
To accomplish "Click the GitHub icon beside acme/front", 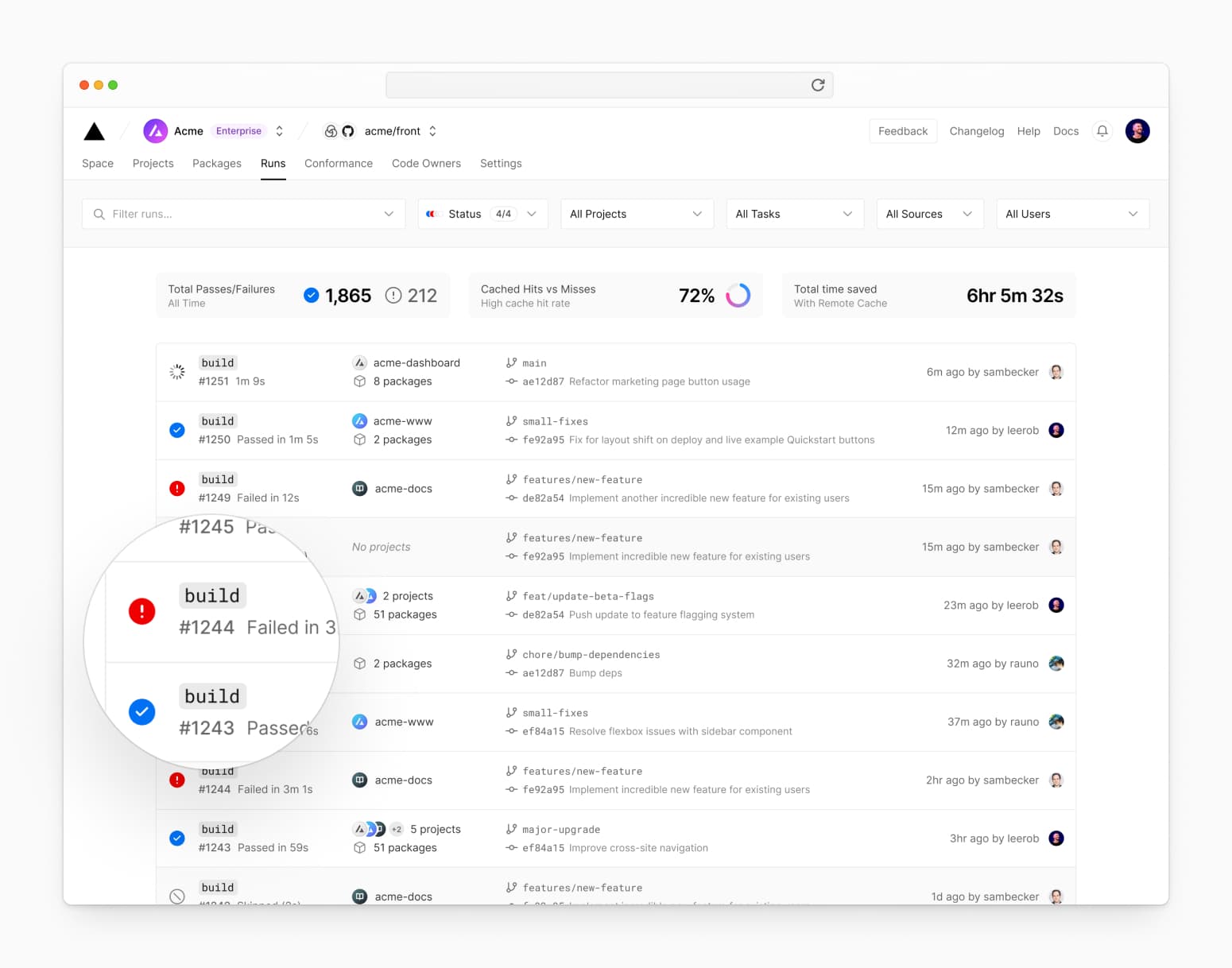I will [x=348, y=131].
